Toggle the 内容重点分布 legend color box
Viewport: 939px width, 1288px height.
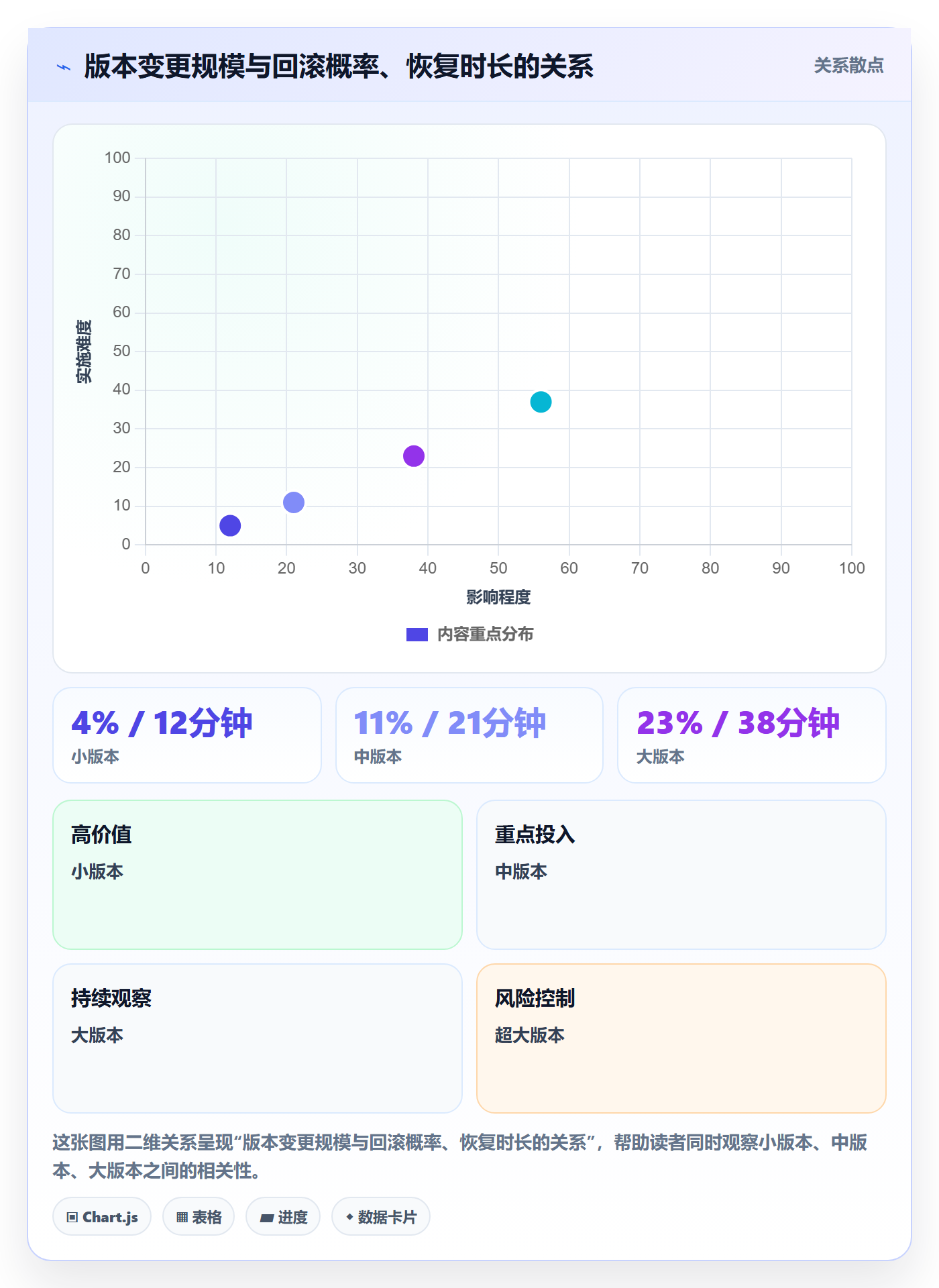[417, 634]
